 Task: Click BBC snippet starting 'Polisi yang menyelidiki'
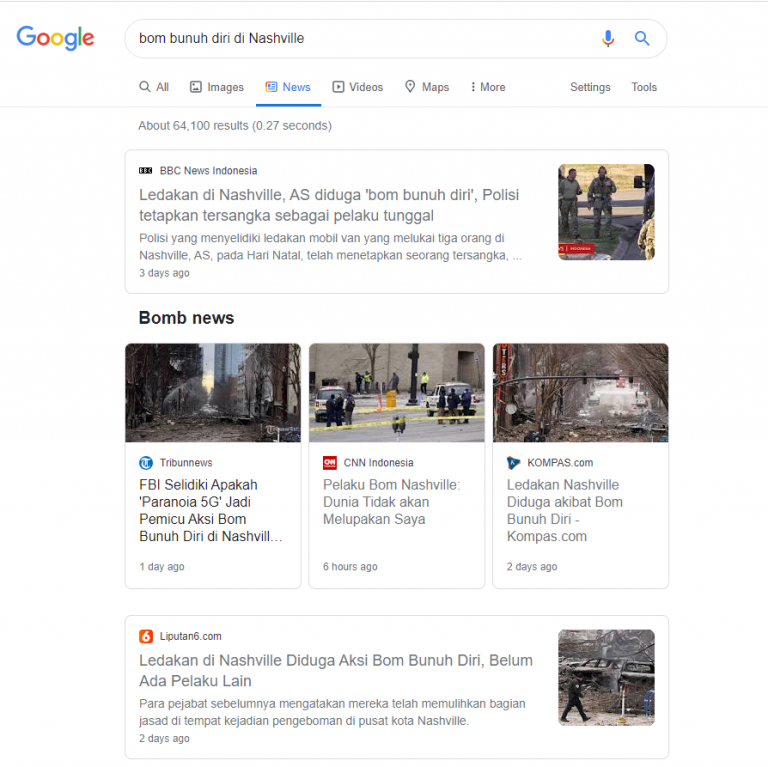[331, 247]
